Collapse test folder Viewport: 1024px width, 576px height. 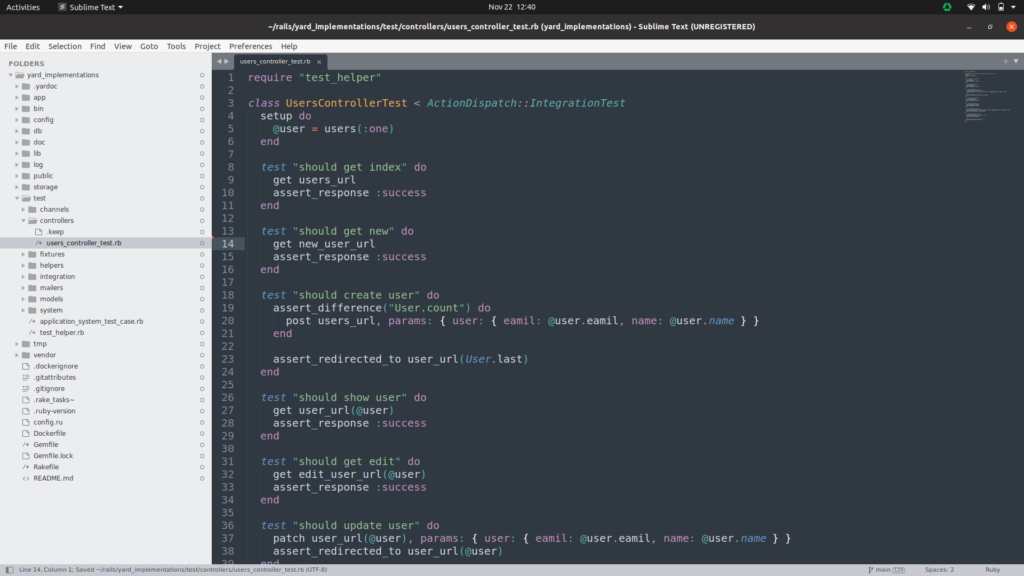[17, 199]
